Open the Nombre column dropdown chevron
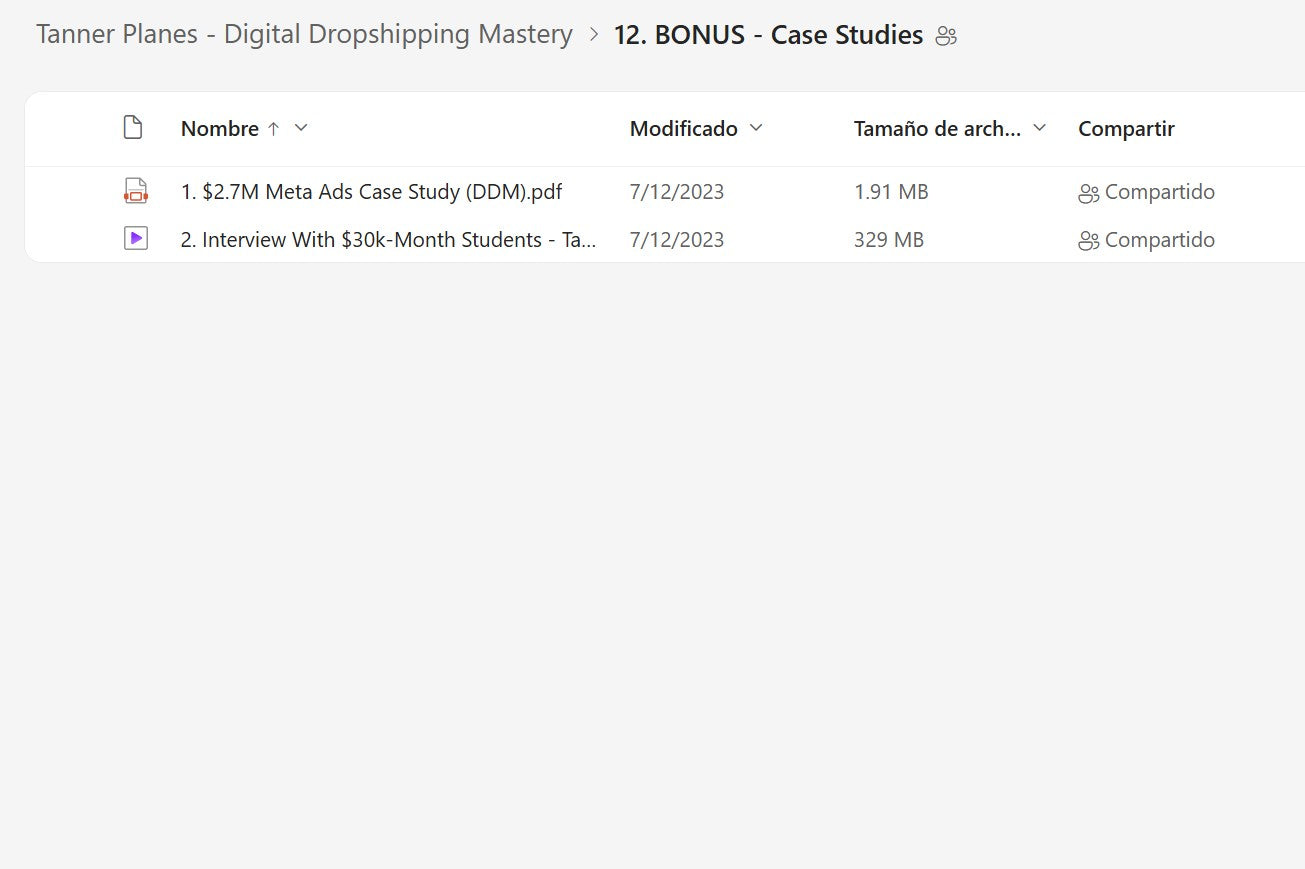 301,128
